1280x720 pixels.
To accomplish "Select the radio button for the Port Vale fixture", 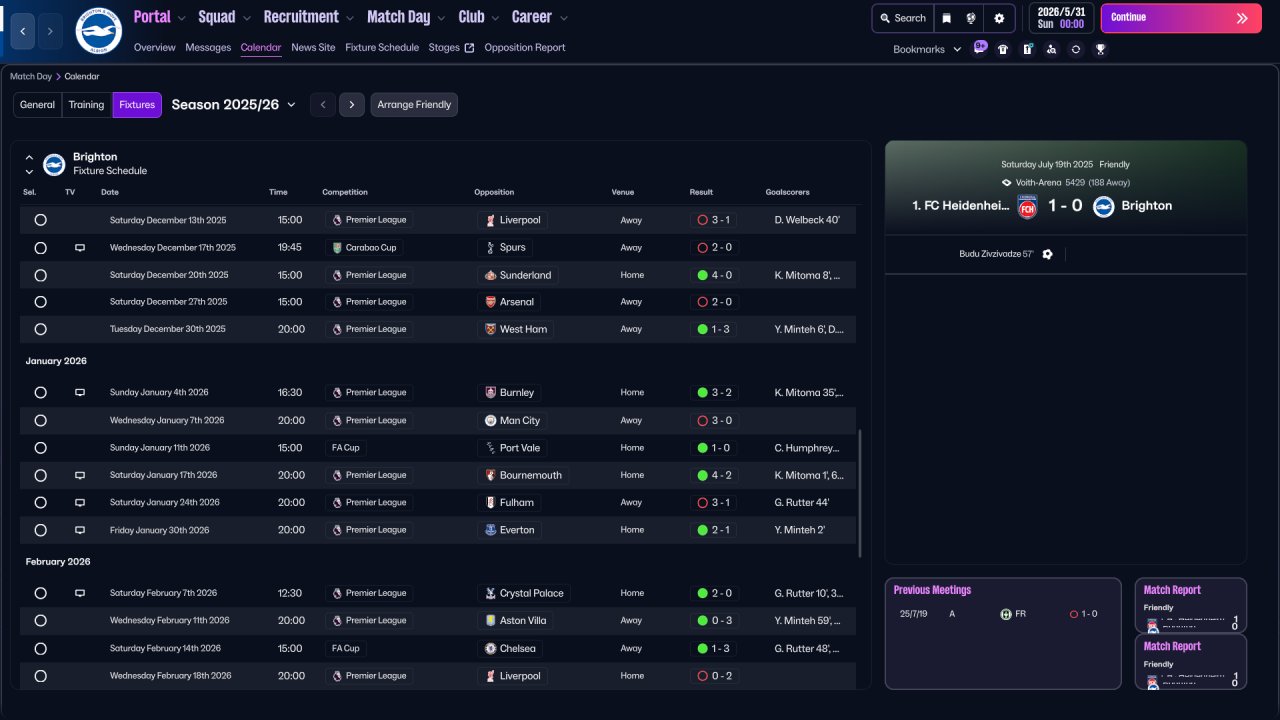I will 40,448.
